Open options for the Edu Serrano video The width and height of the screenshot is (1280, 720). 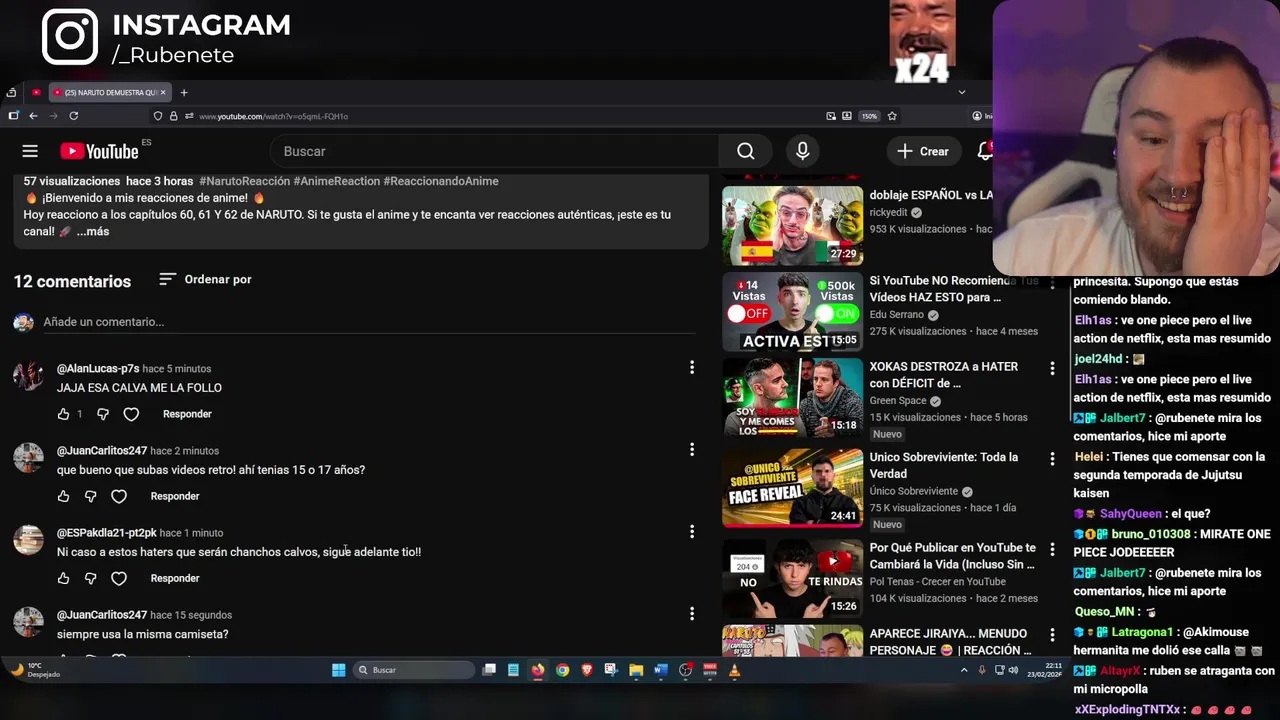click(x=1051, y=283)
